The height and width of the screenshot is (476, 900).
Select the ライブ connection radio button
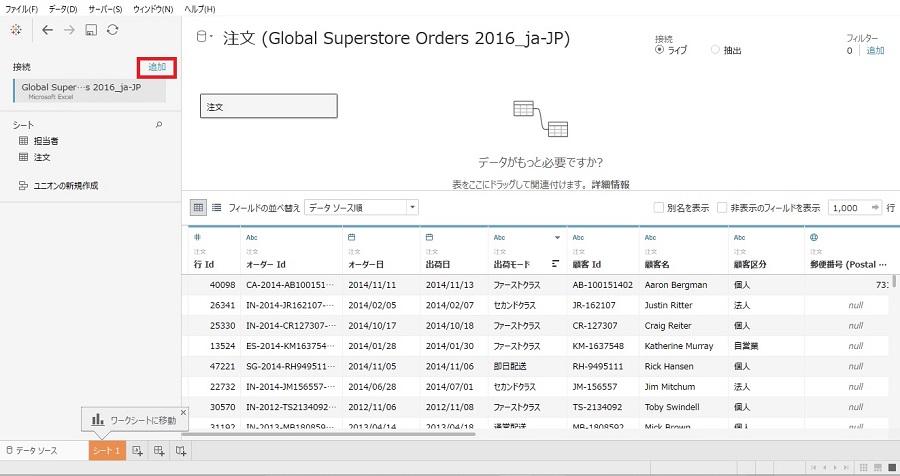tap(659, 49)
